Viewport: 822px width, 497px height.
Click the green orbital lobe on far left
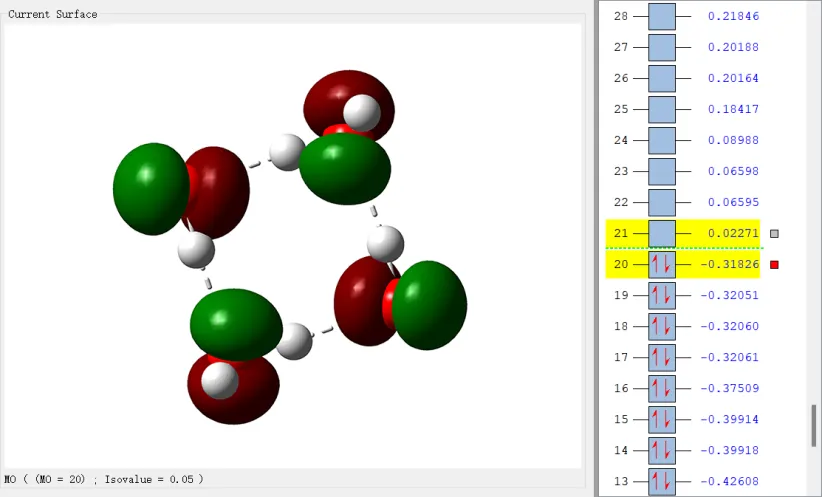coord(150,190)
